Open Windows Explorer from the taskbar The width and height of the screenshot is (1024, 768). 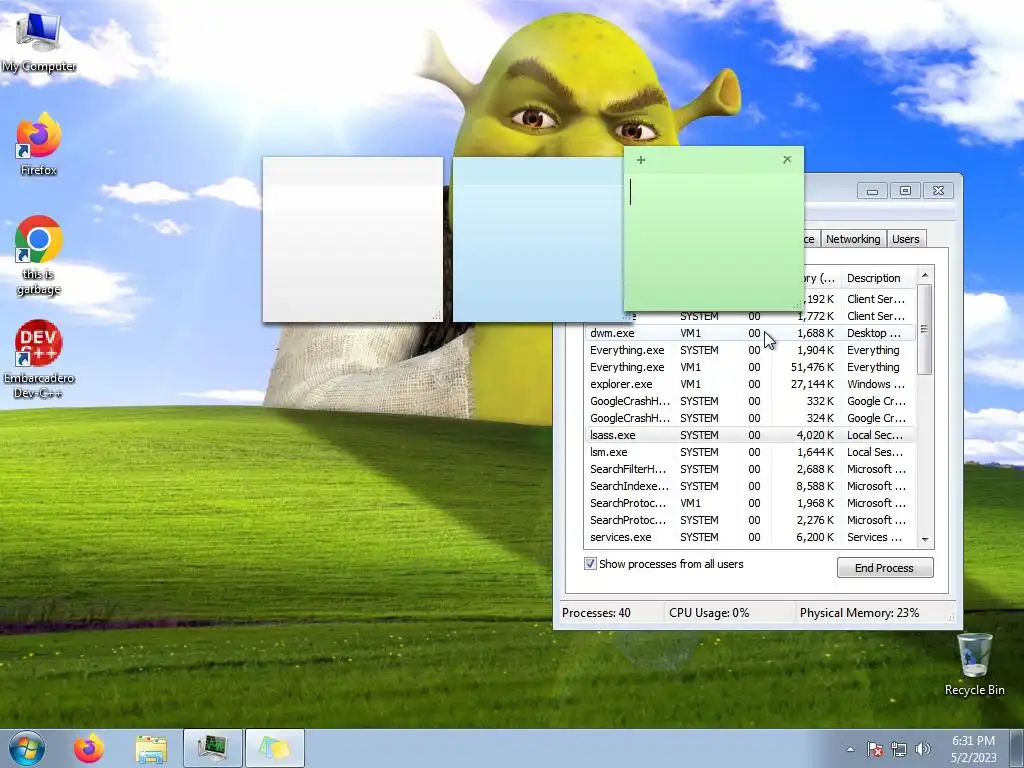[x=151, y=748]
